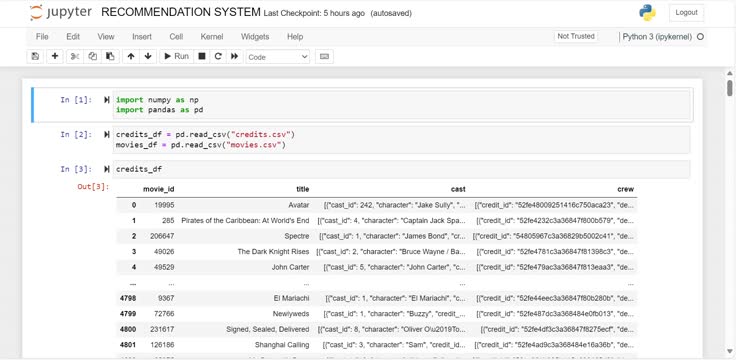The width and height of the screenshot is (736, 360).
Task: Toggle the Not Trusted notebook indicator
Action: point(576,36)
